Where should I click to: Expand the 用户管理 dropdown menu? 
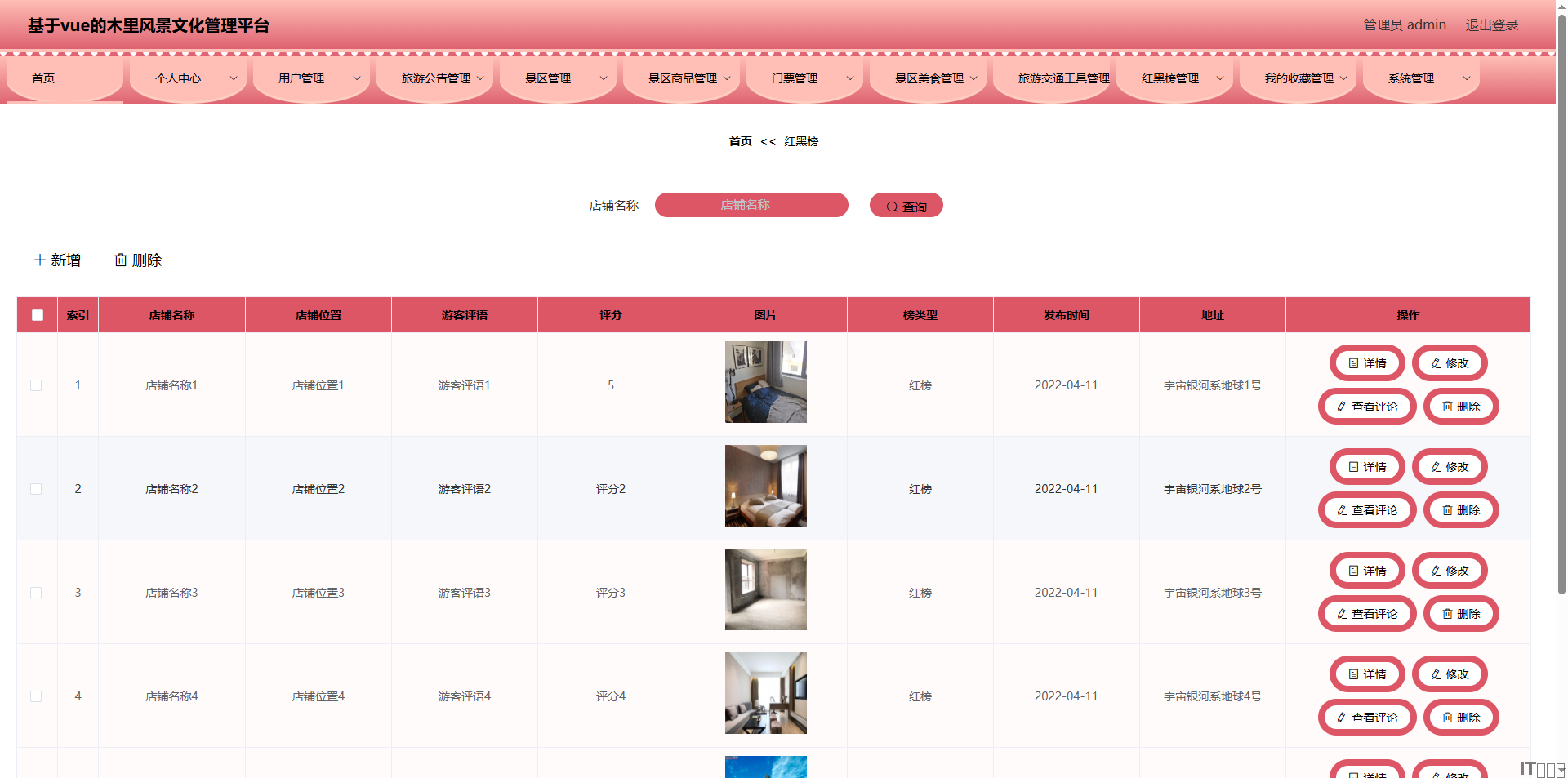[x=356, y=78]
